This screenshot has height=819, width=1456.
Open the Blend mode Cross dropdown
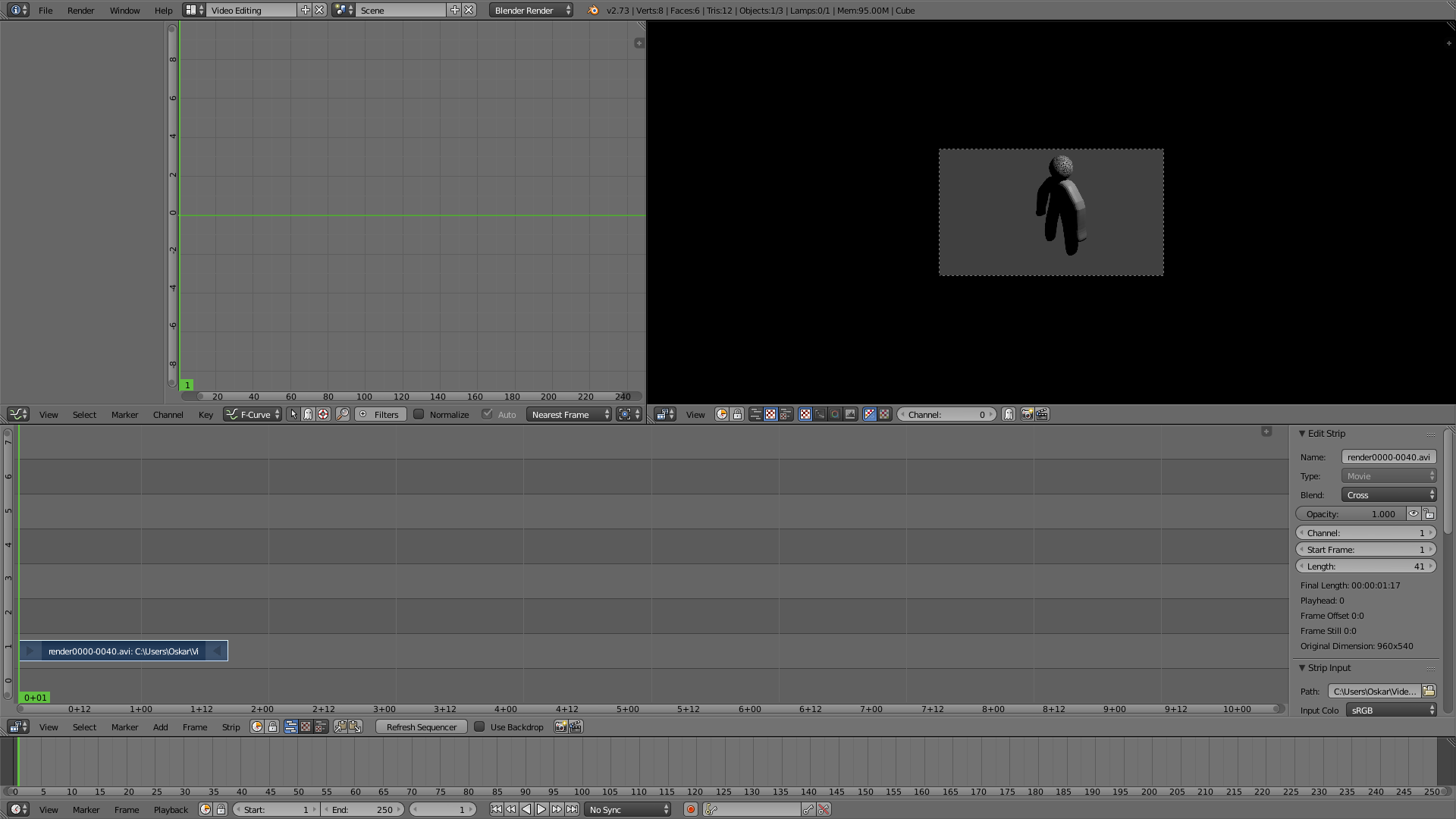(1389, 494)
